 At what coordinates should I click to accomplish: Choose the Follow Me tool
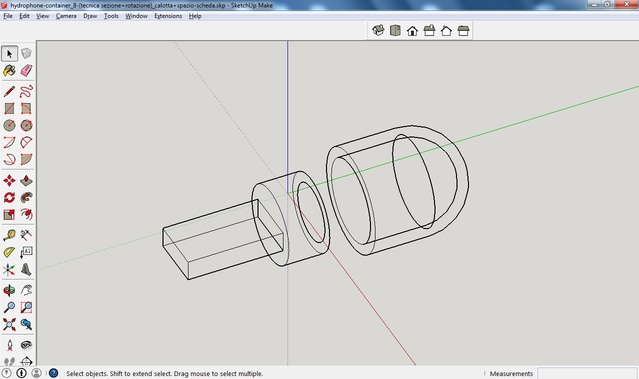(x=26, y=197)
